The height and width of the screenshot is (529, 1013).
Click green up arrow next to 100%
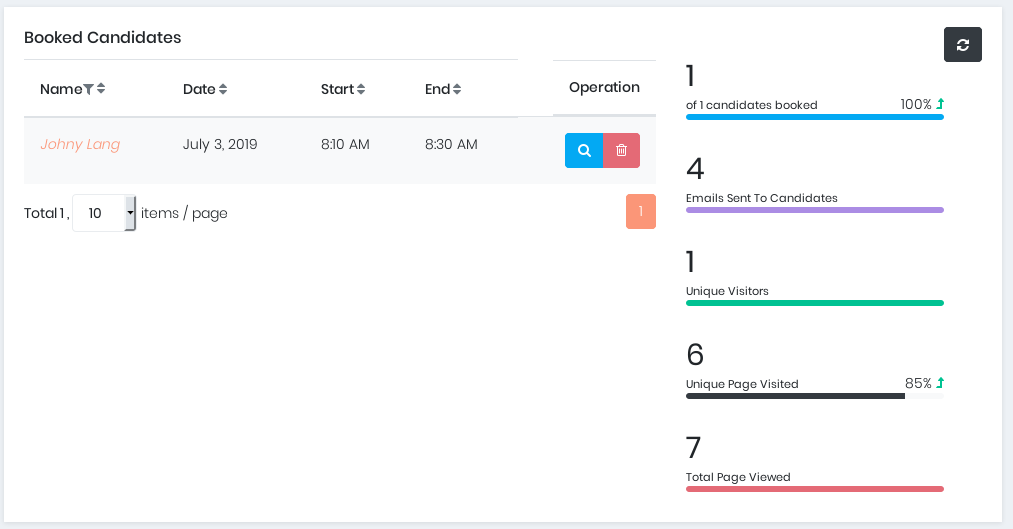tap(940, 104)
